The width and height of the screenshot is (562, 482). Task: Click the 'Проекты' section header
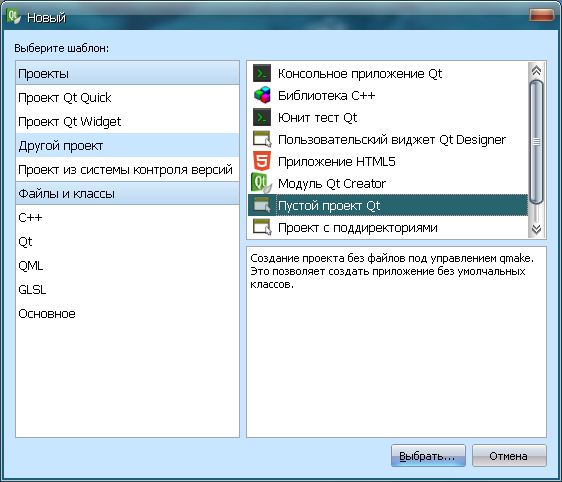(127, 73)
